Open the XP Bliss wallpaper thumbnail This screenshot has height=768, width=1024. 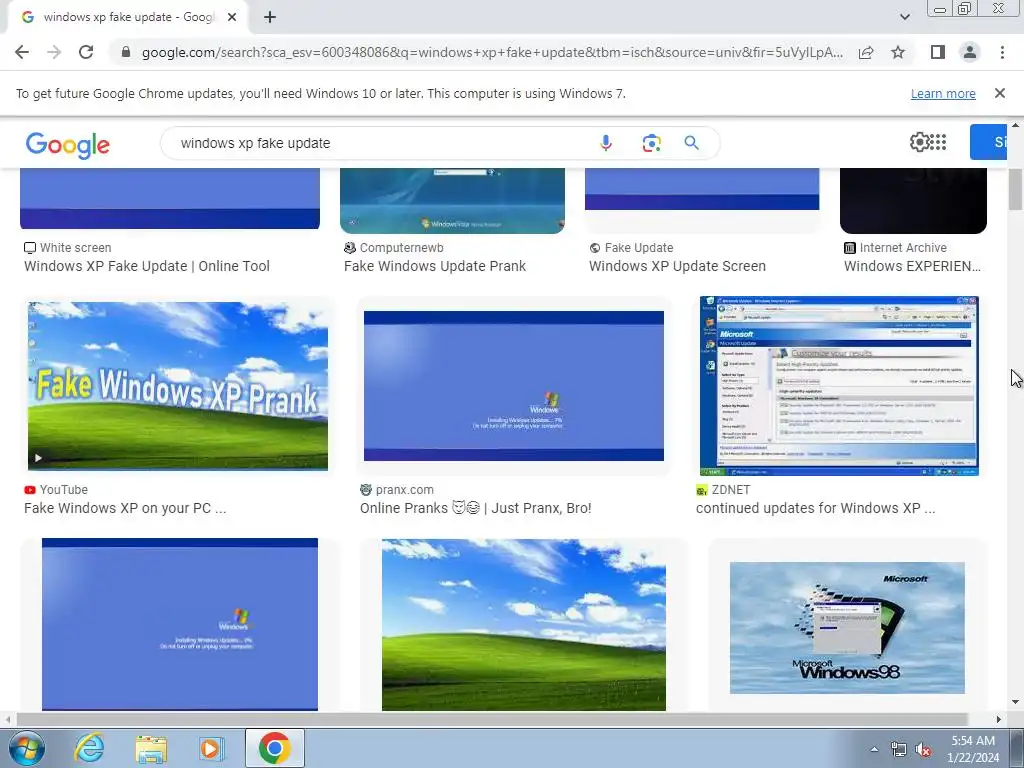524,625
